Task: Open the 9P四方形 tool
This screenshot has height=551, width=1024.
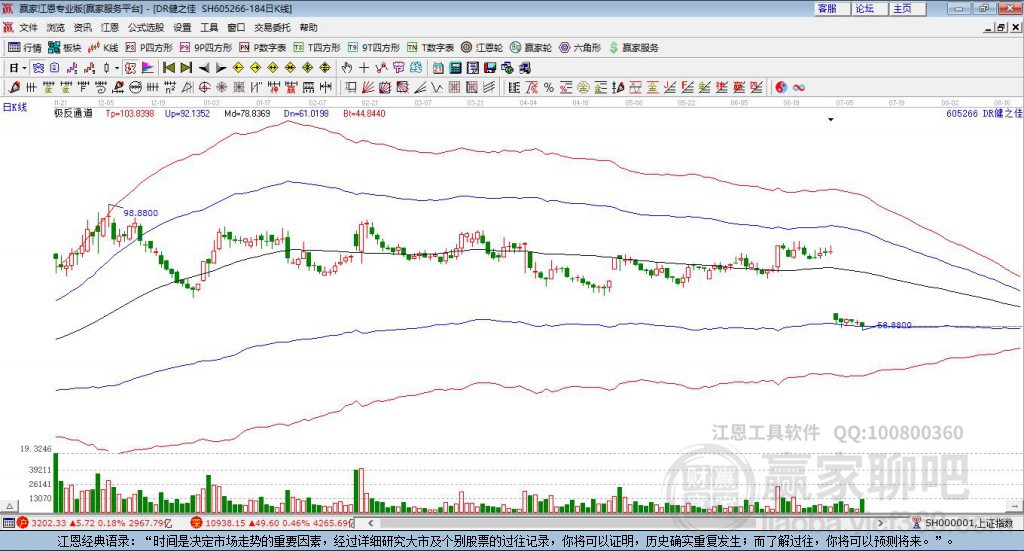Action: point(206,48)
